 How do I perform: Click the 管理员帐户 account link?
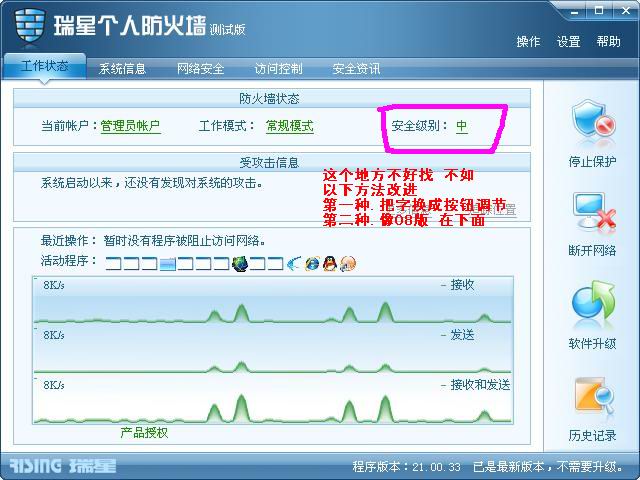click(x=130, y=126)
